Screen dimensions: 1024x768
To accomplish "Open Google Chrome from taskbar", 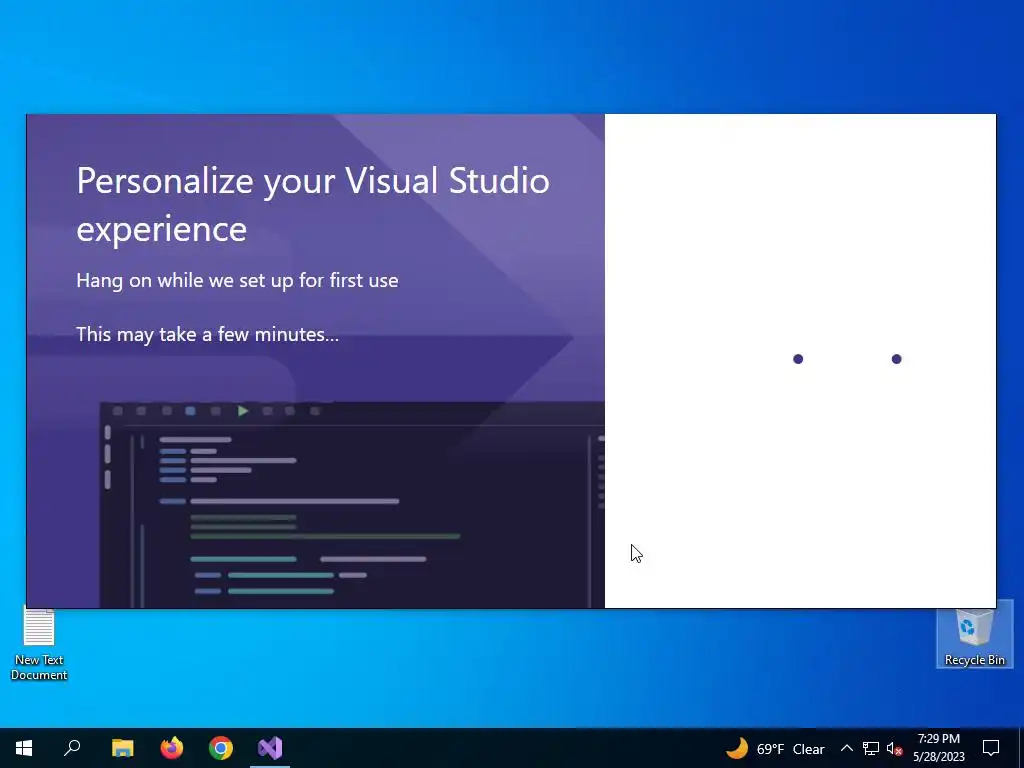I will [x=221, y=748].
